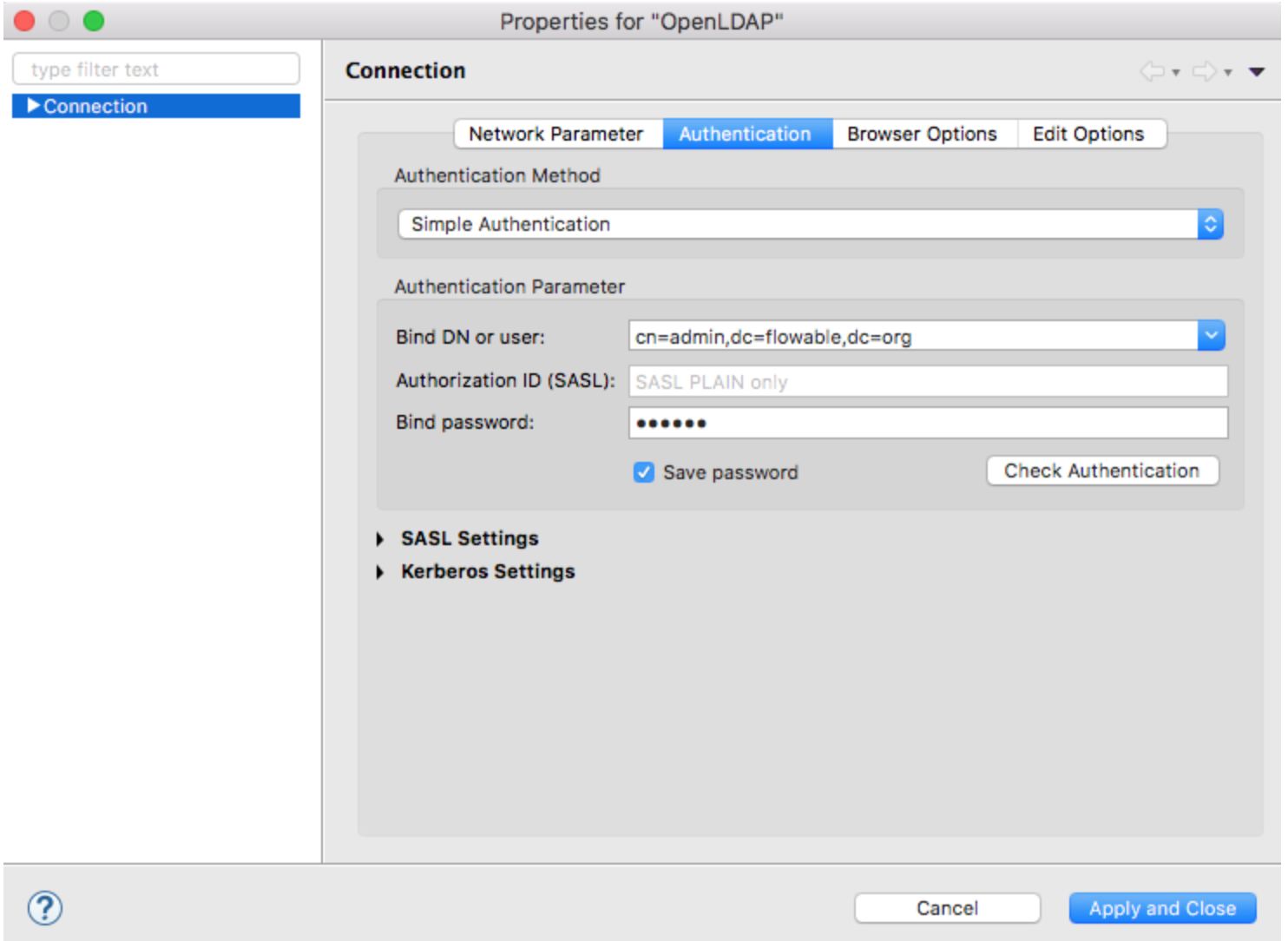Click the forward navigation arrow icon
1288x941 pixels.
[x=1206, y=71]
